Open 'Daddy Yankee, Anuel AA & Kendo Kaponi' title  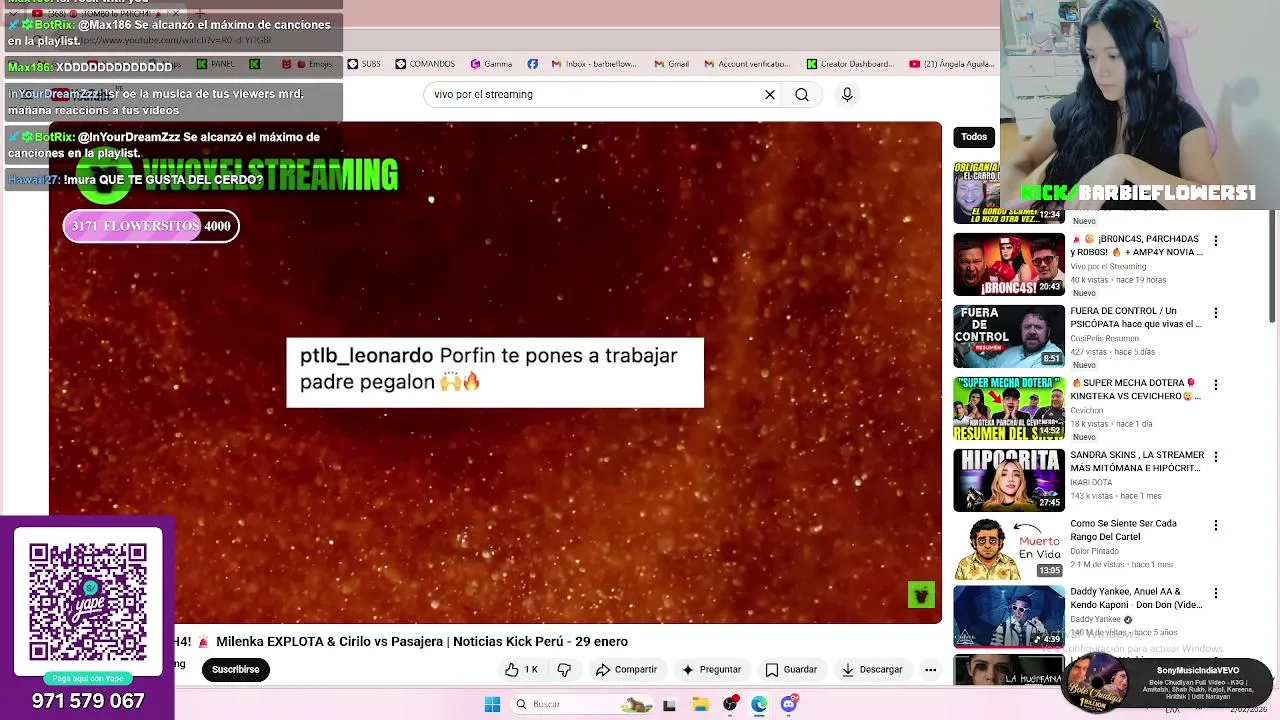1136,598
